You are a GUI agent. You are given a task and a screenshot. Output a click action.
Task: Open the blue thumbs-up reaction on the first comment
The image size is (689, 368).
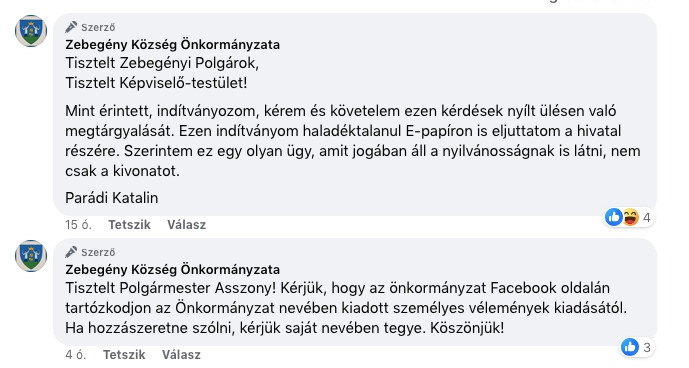pos(614,217)
